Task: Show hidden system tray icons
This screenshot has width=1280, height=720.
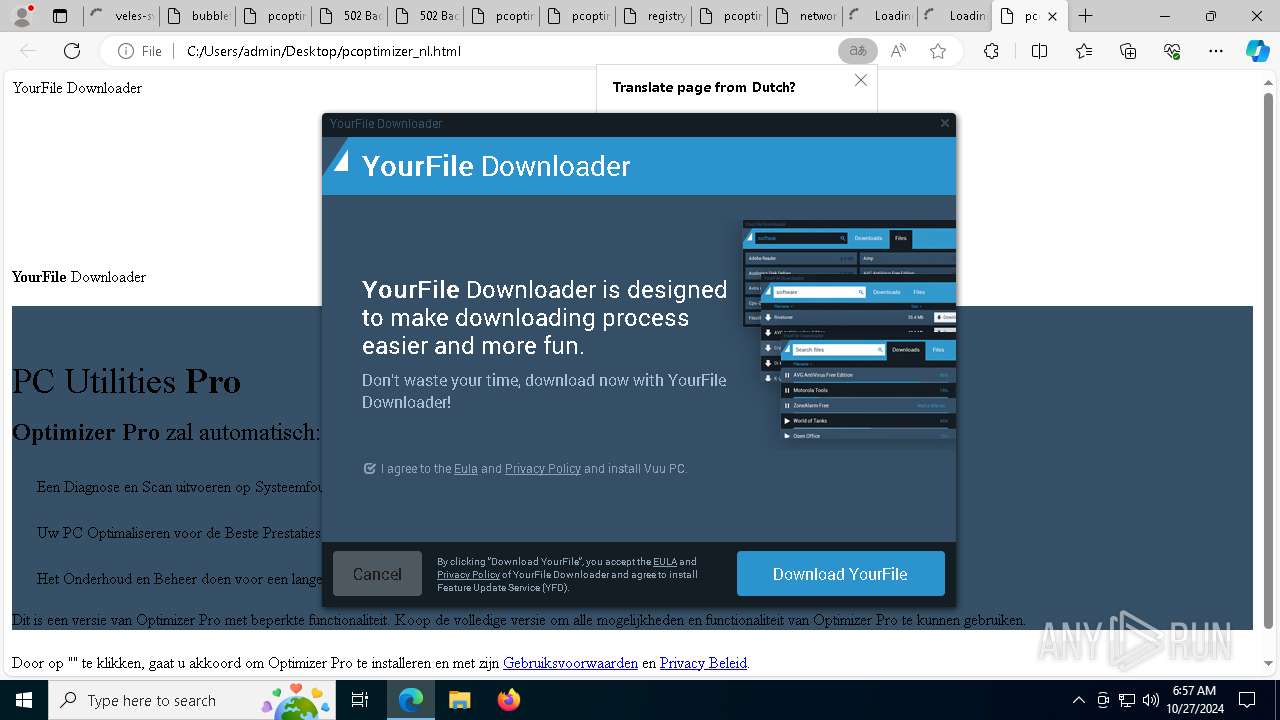Action: 1078,700
